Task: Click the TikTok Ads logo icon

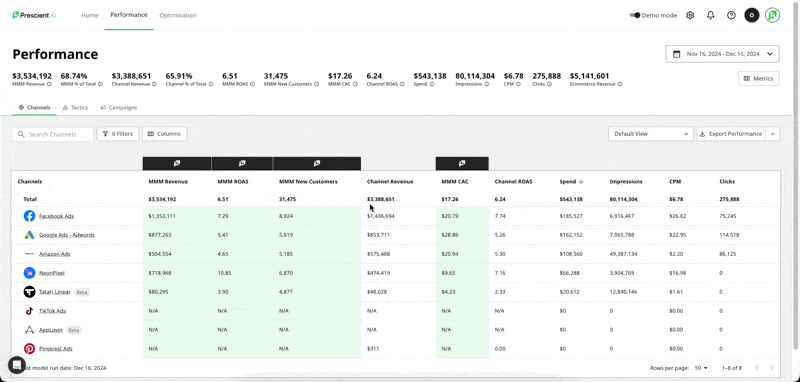Action: coord(29,311)
